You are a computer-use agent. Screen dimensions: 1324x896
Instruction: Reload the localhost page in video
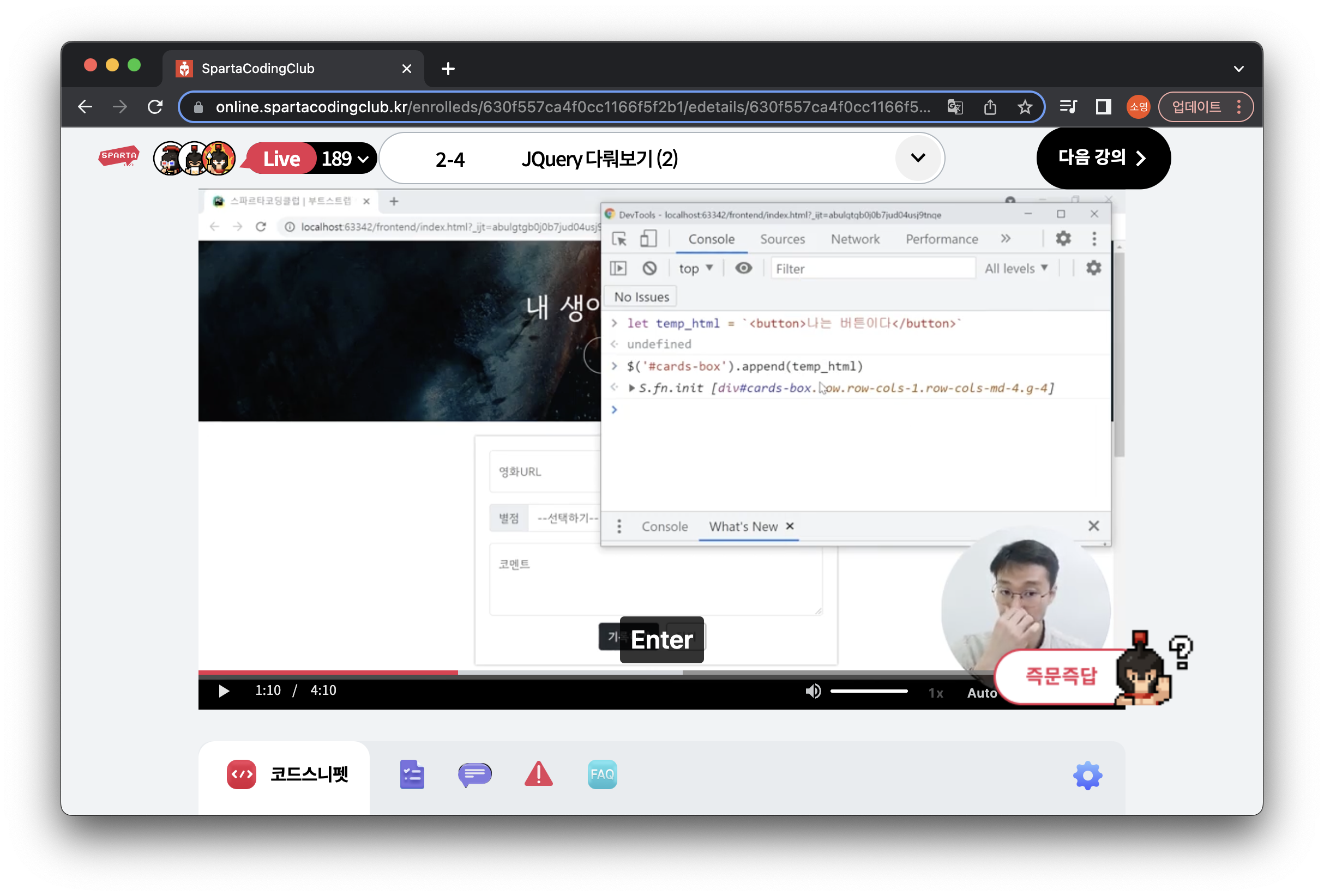(261, 227)
